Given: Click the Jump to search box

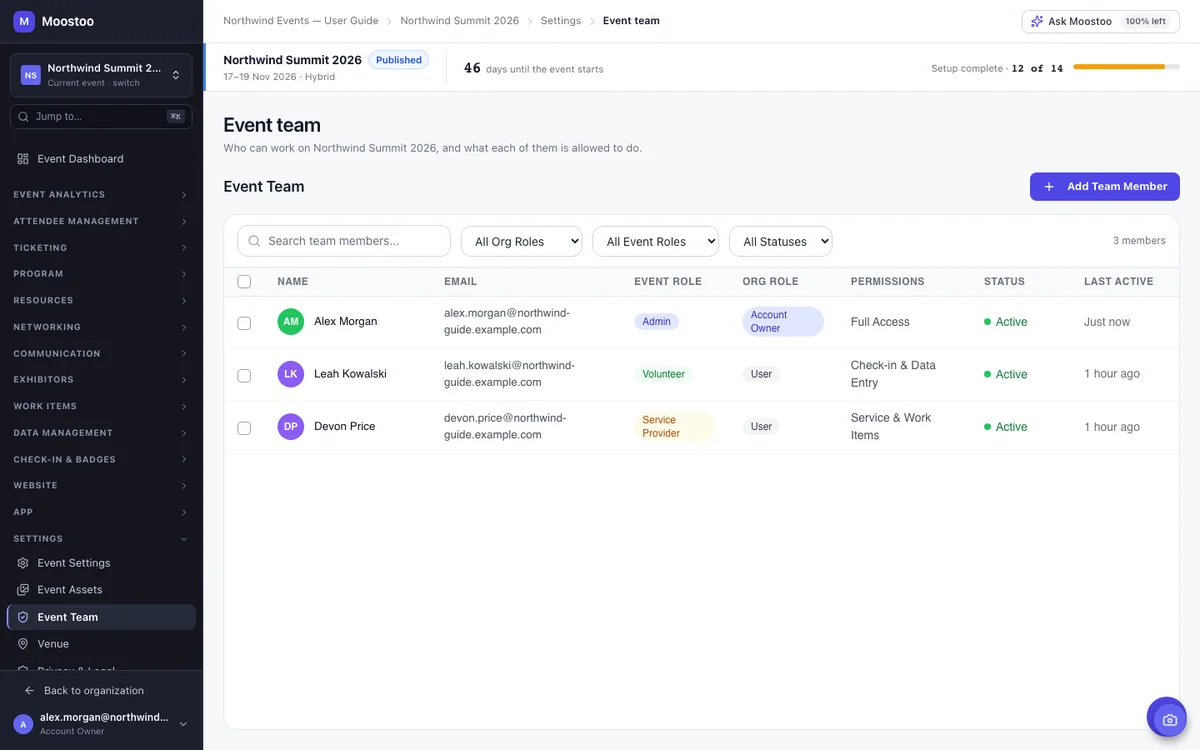Looking at the screenshot, I should coord(101,117).
